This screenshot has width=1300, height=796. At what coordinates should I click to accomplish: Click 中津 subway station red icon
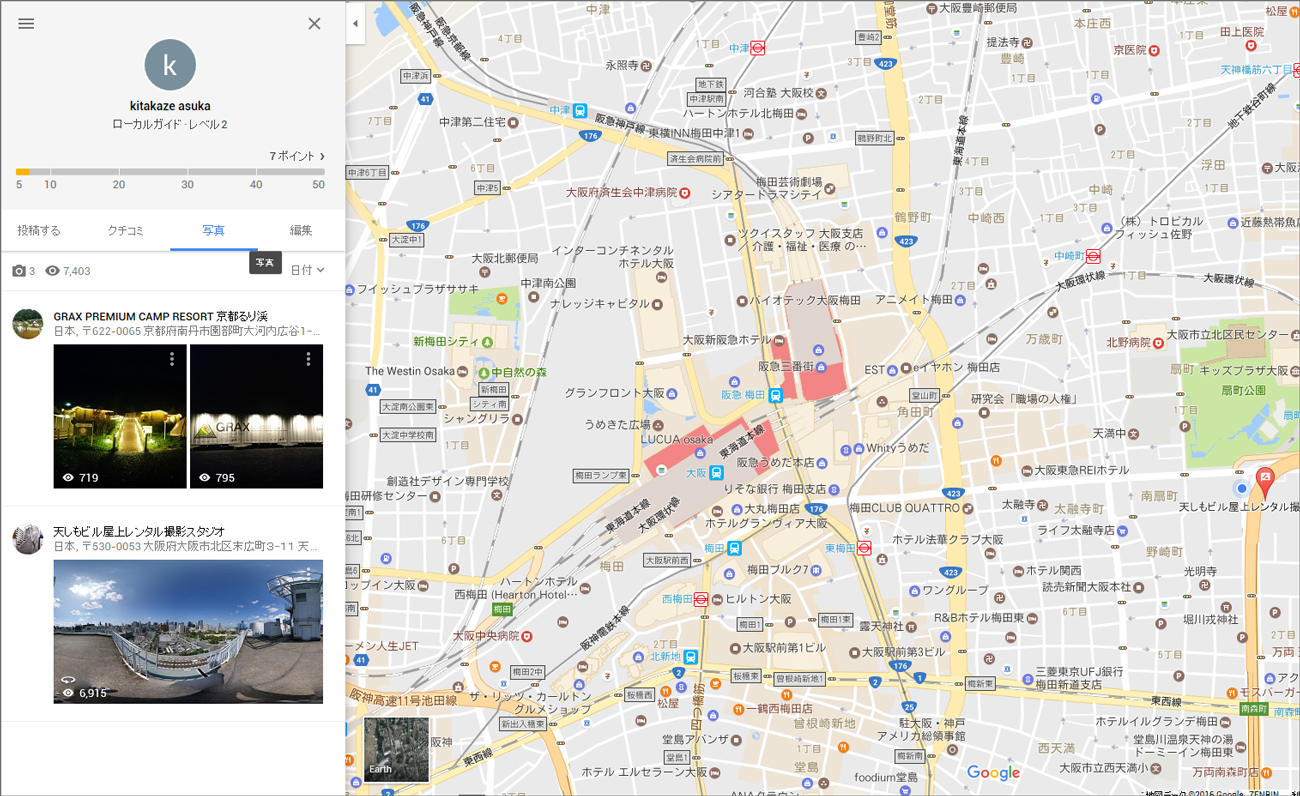(x=758, y=47)
